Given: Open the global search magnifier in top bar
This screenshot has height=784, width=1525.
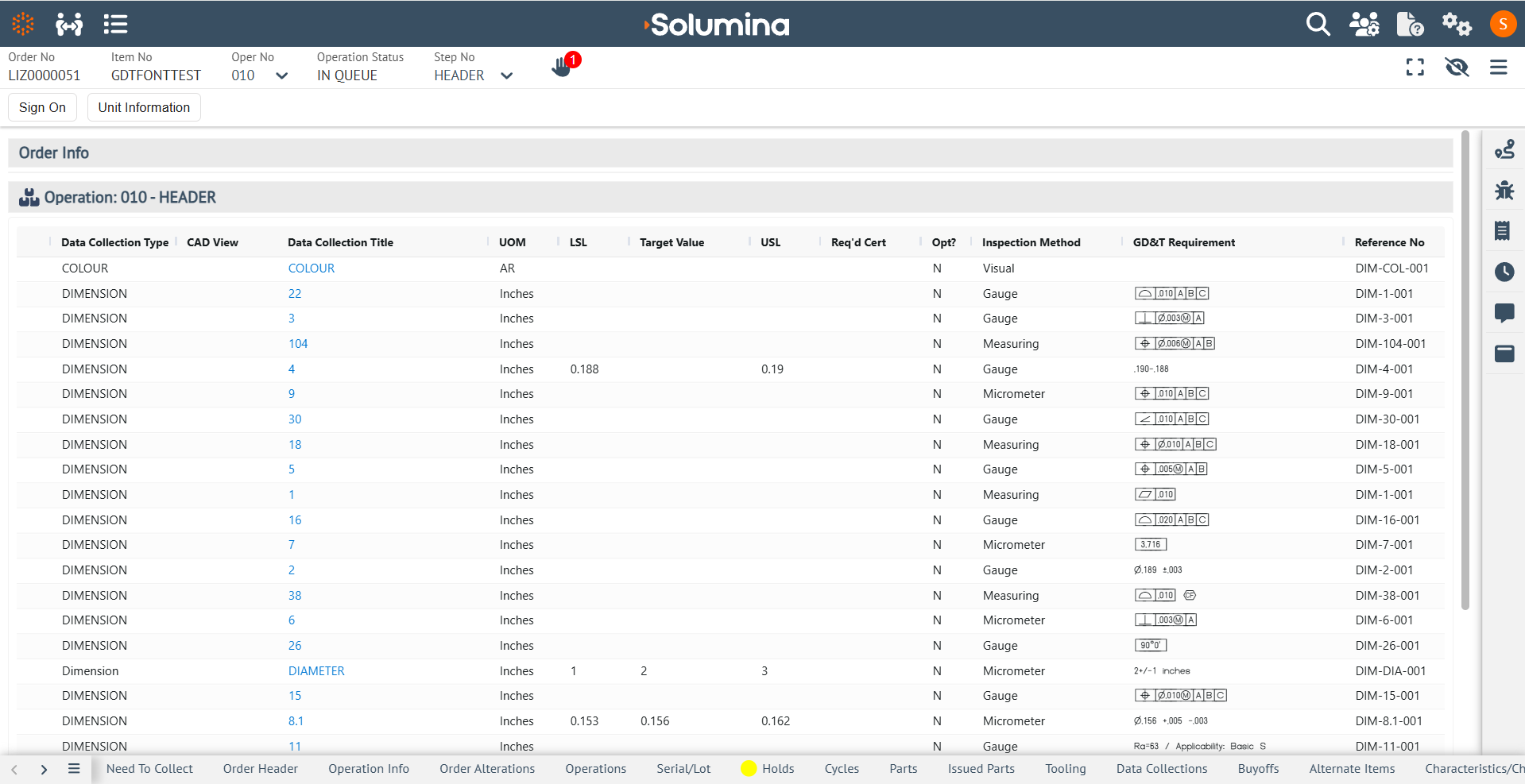Looking at the screenshot, I should [x=1318, y=24].
